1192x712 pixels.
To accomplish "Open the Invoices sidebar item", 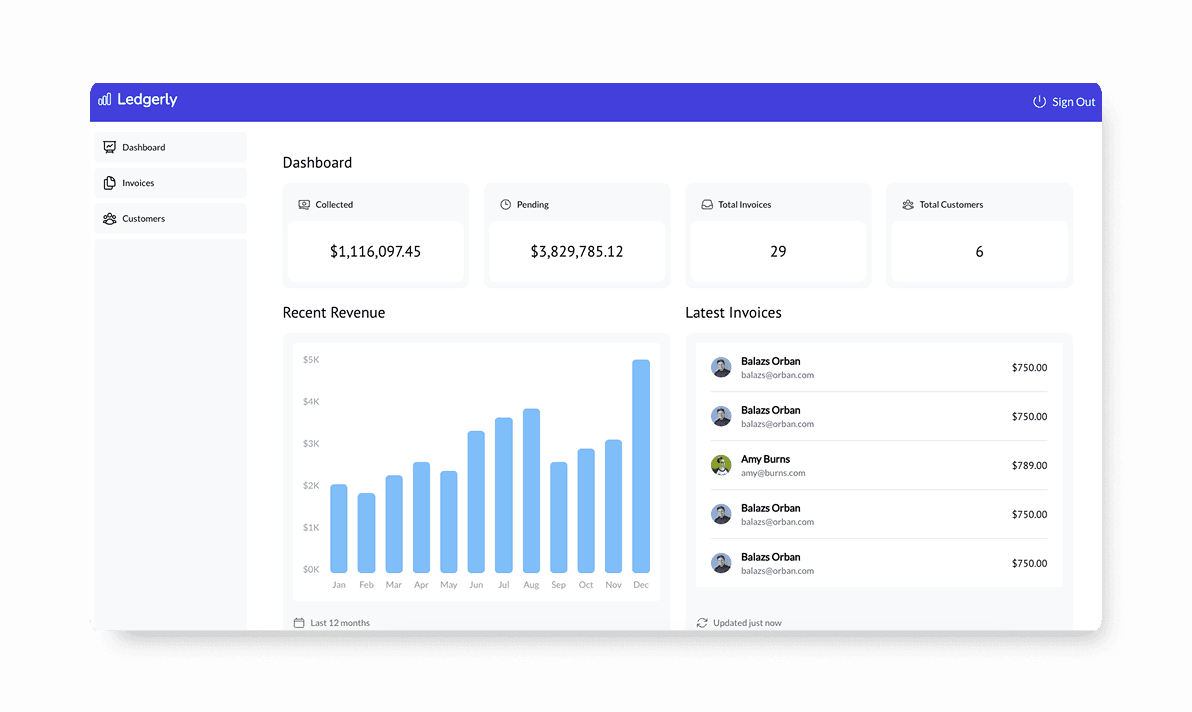I will coord(170,183).
